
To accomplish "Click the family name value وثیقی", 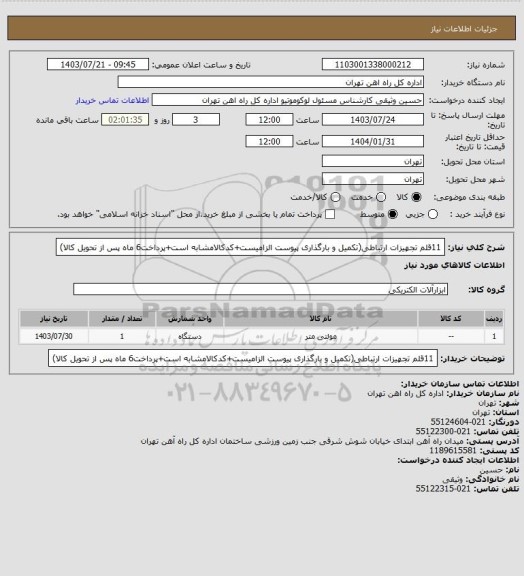I will (453, 479).
